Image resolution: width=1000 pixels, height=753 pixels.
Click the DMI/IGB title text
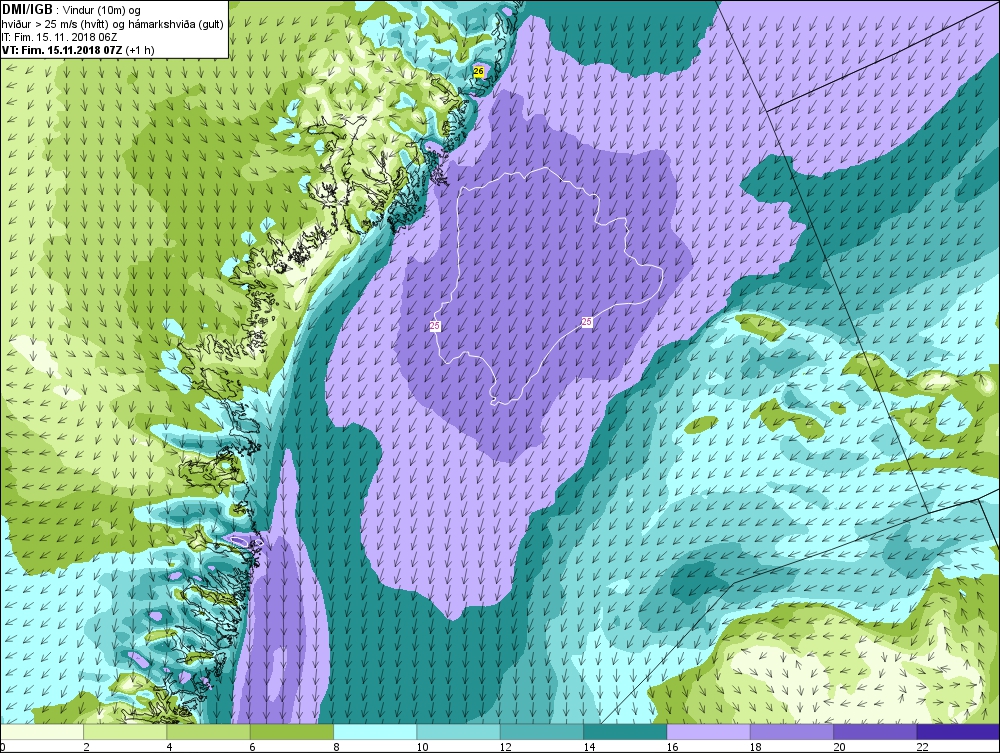click(27, 10)
